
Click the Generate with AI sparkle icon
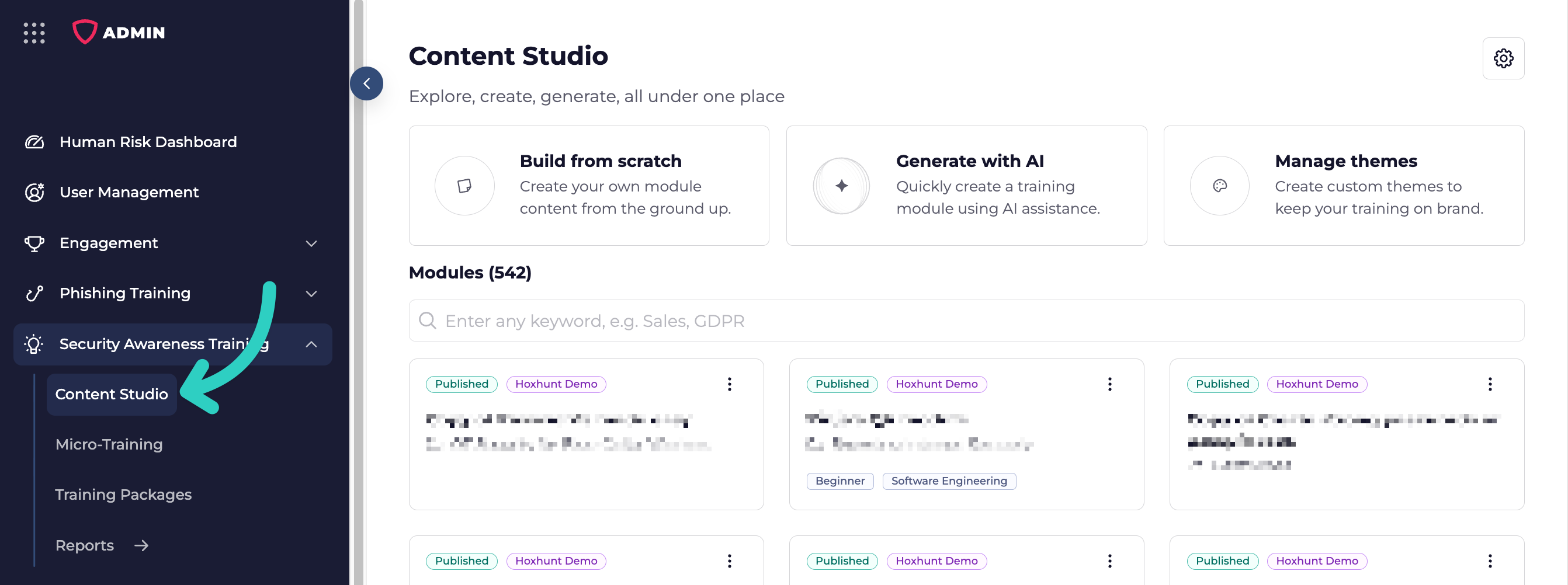click(842, 186)
